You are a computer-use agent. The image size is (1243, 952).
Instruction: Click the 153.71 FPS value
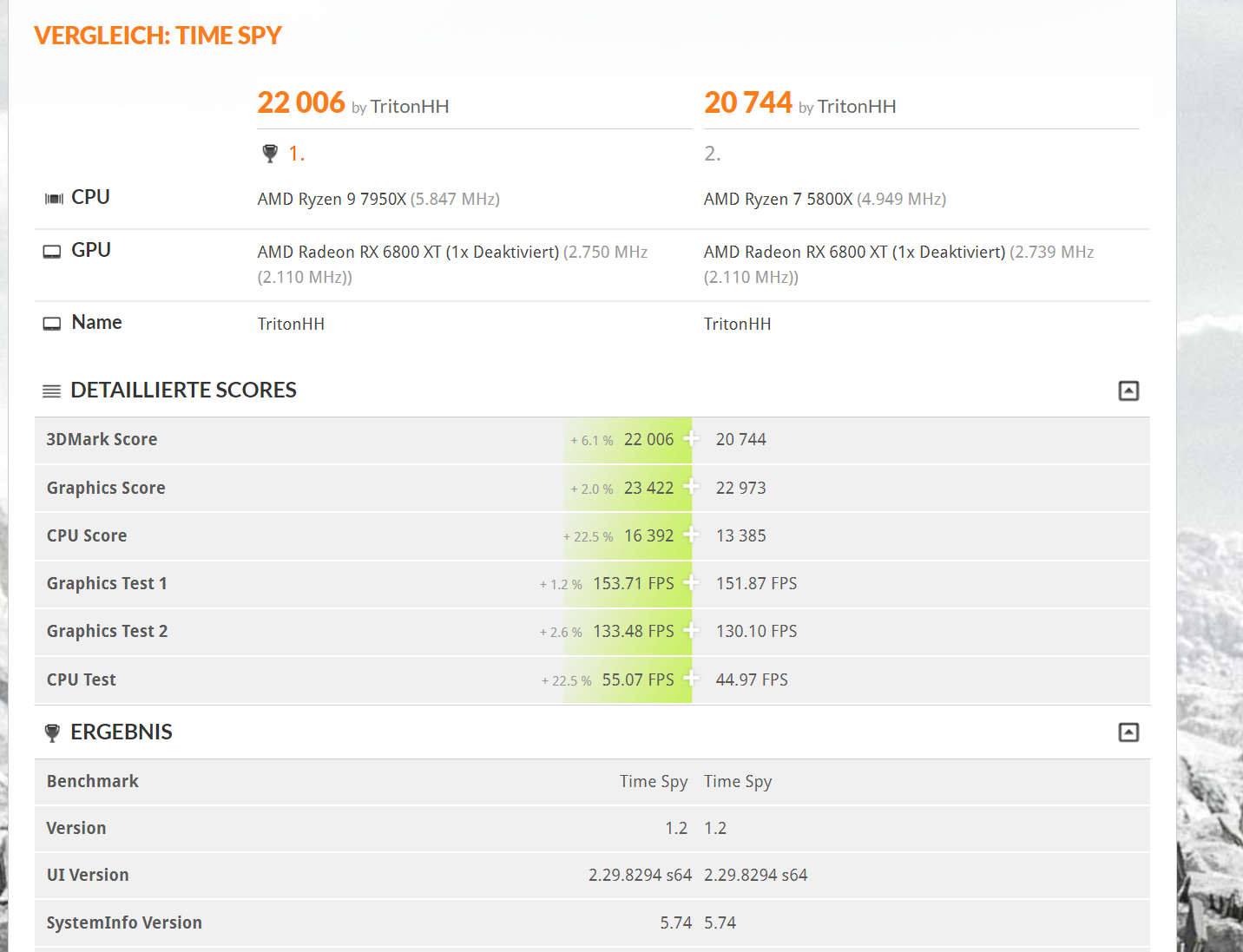[634, 583]
